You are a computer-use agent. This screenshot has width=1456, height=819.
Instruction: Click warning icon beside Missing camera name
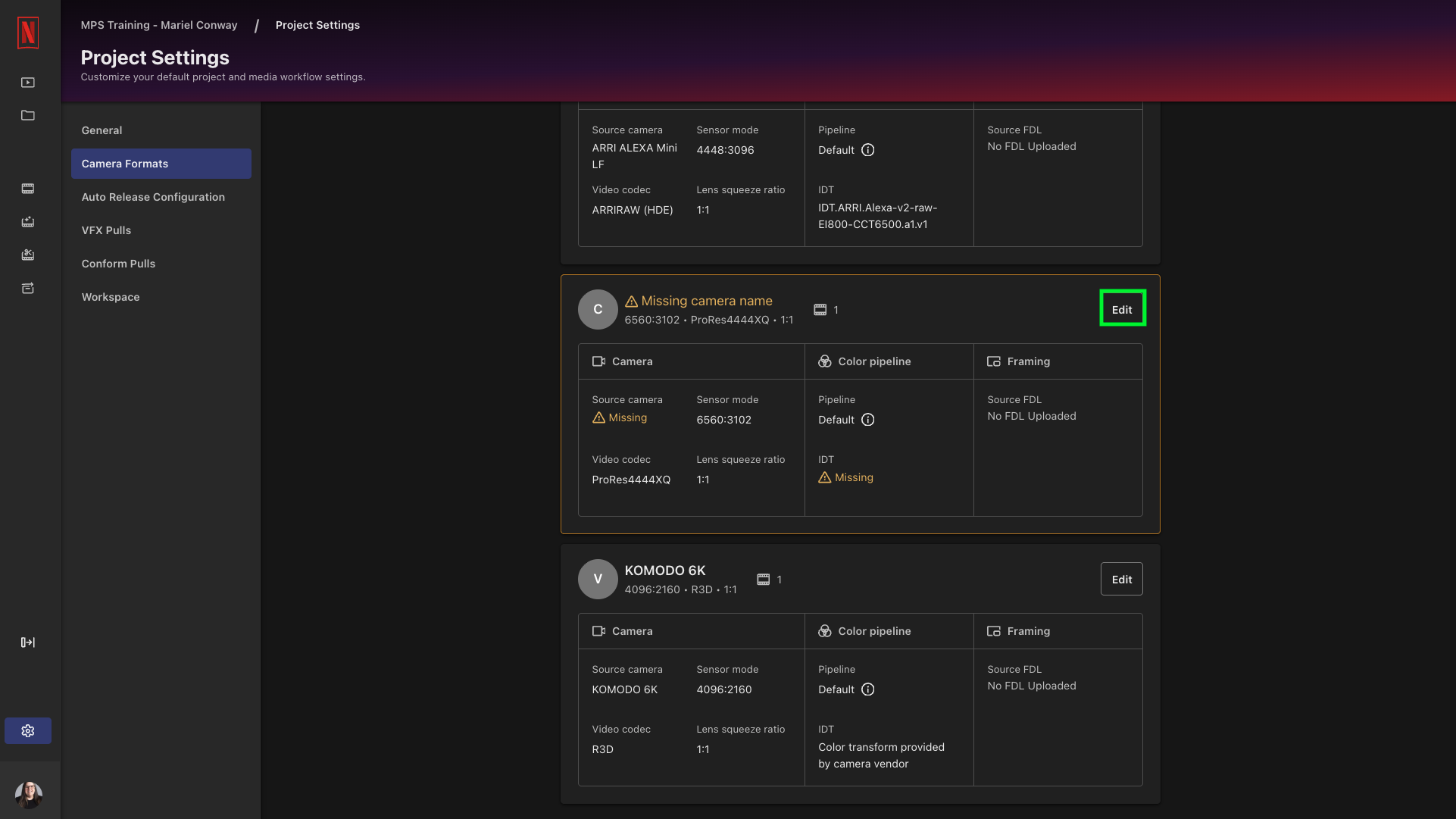click(x=631, y=302)
